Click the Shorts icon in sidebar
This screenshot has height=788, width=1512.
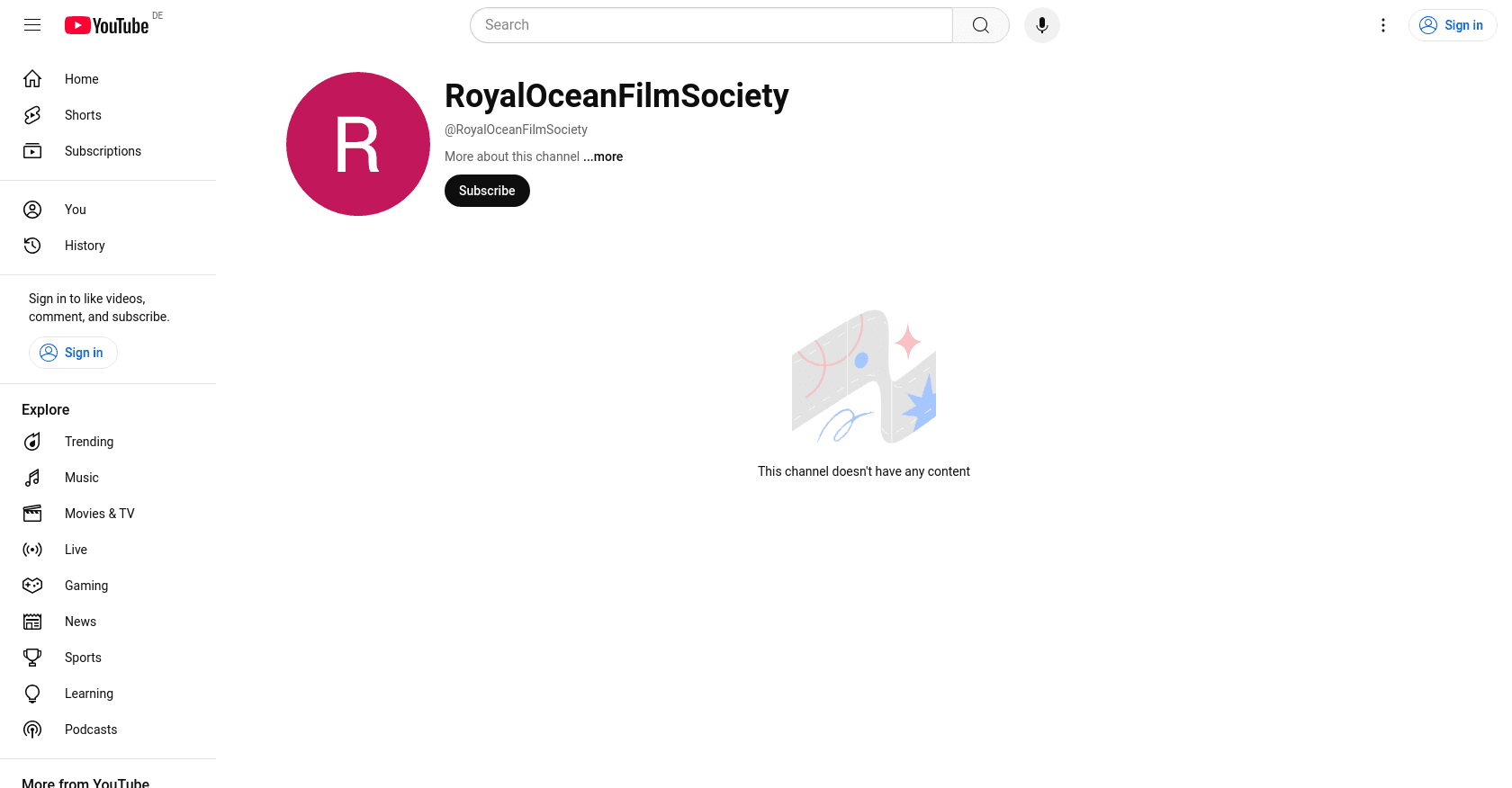(32, 115)
